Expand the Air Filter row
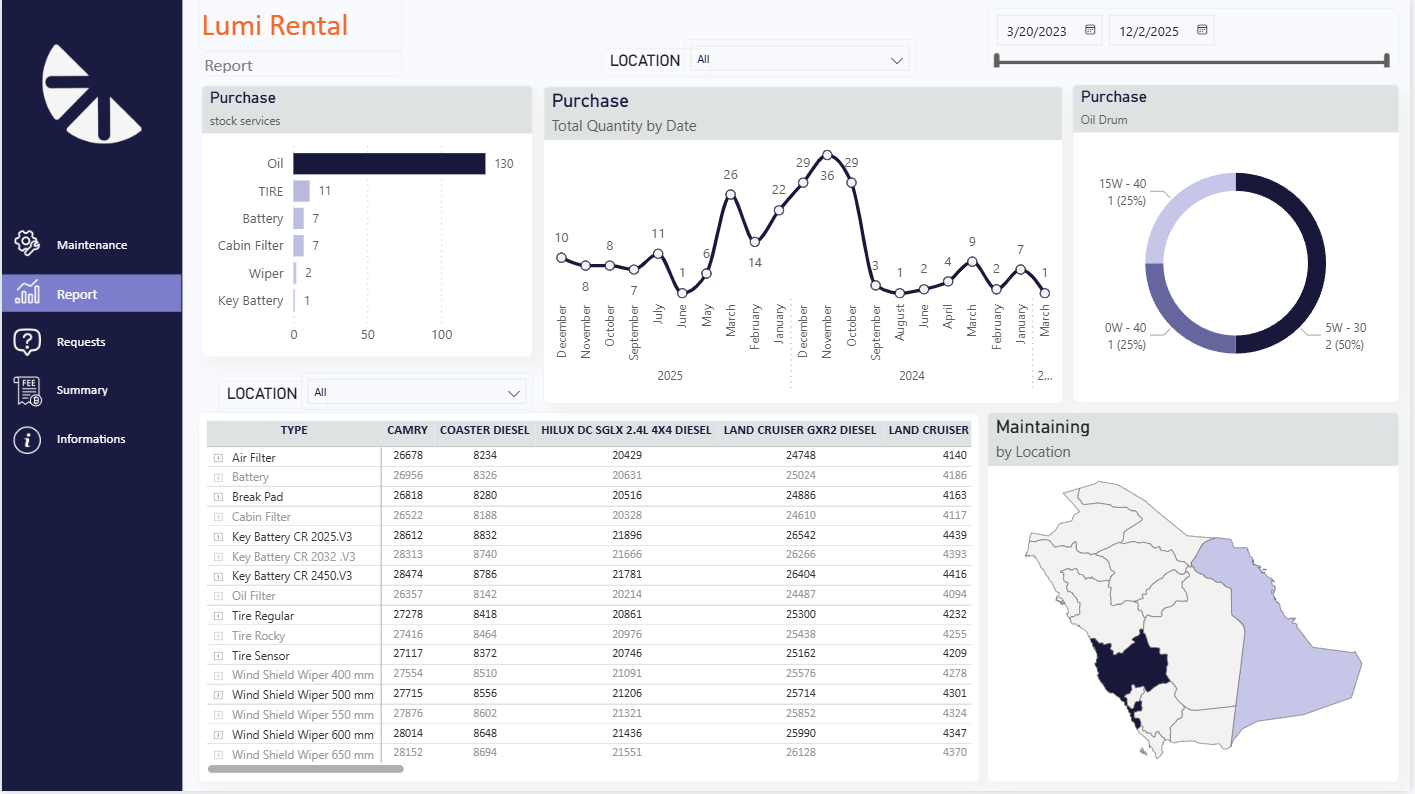The width and height of the screenshot is (1415, 794). (217, 457)
